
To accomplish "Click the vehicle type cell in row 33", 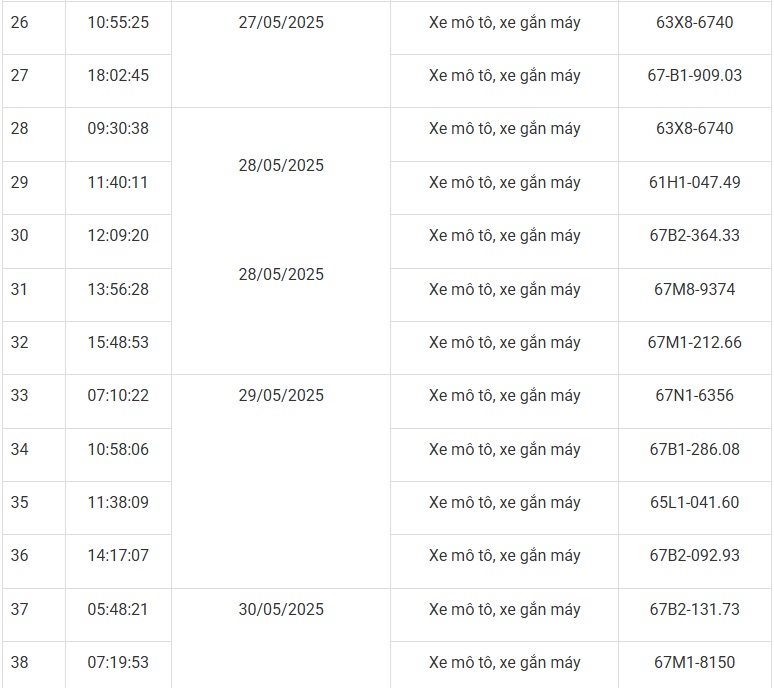I will [x=504, y=395].
